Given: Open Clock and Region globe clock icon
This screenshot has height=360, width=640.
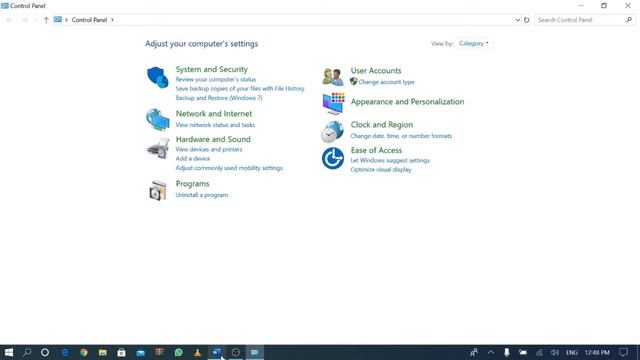Looking at the screenshot, I should click(332, 131).
